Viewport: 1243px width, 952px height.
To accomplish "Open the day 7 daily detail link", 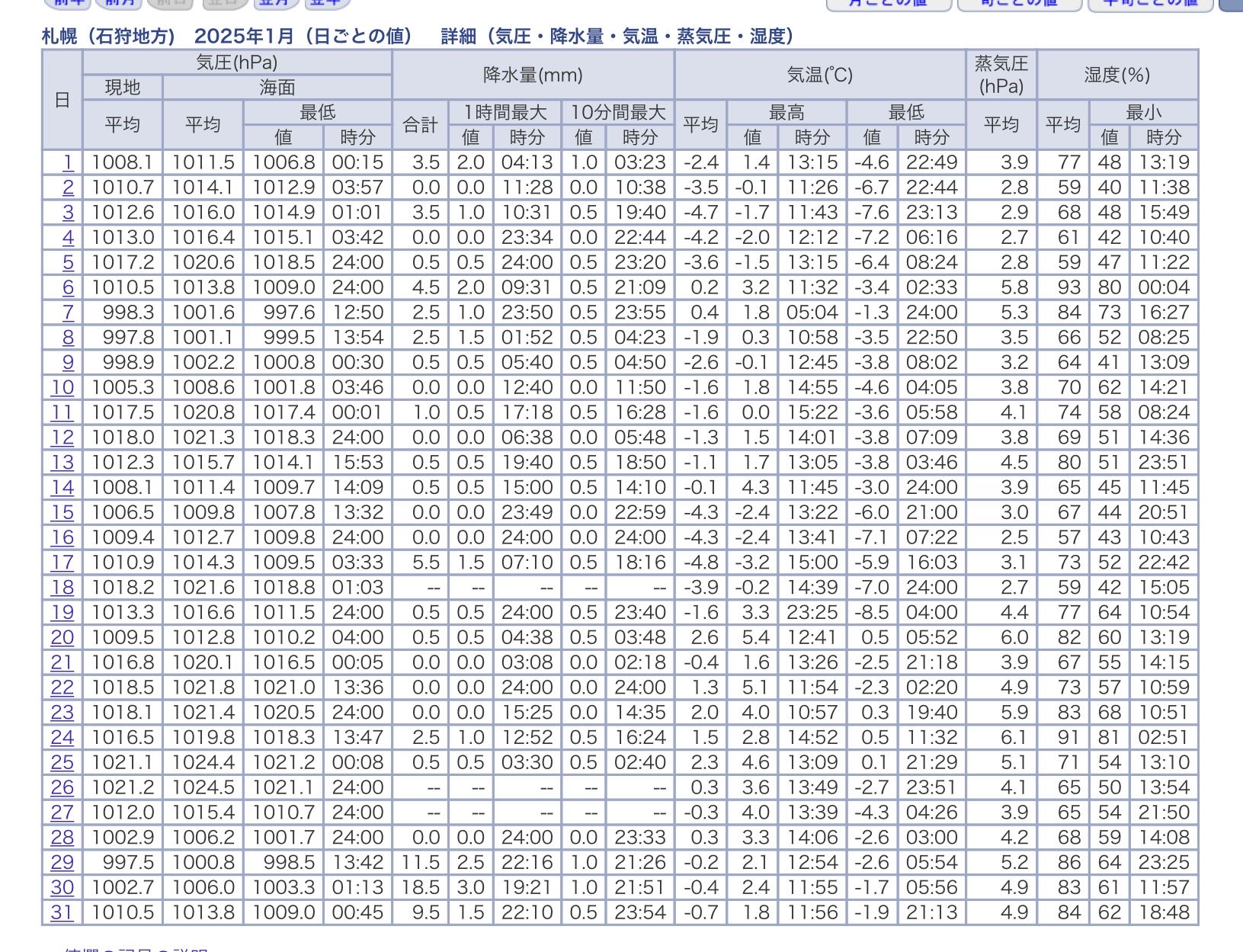I will pyautogui.click(x=68, y=313).
